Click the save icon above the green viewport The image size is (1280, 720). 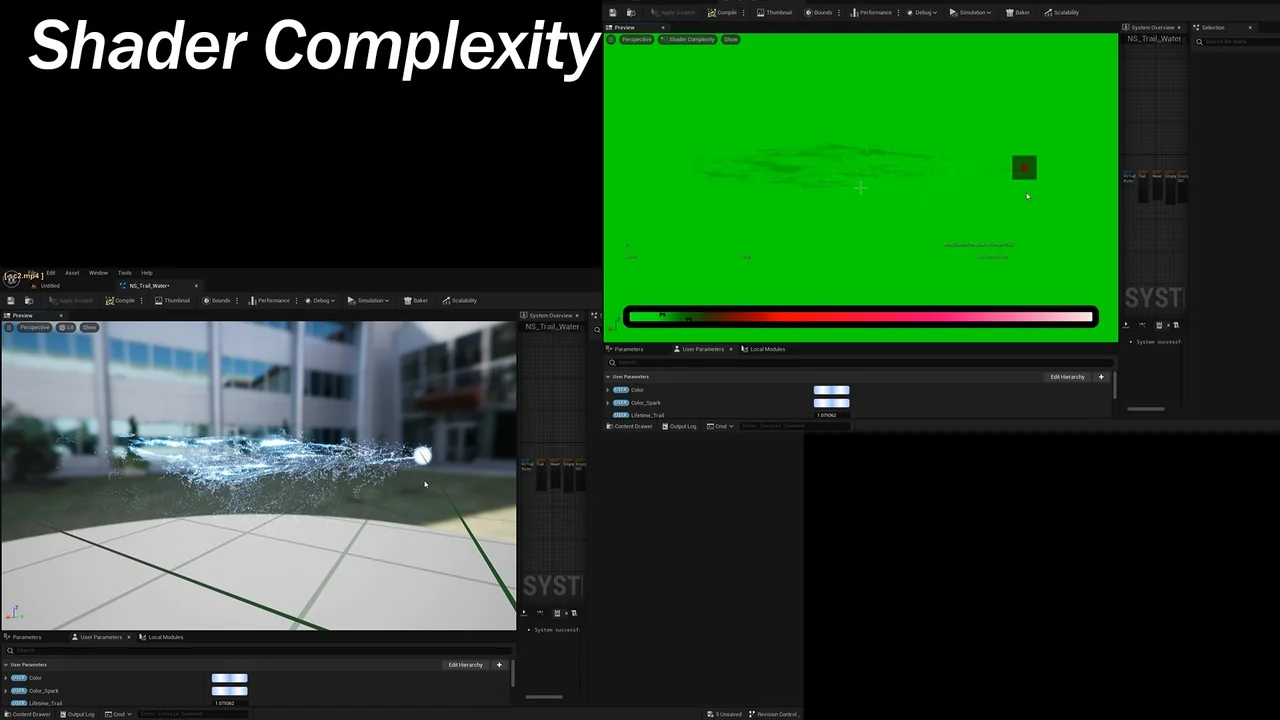coord(613,12)
